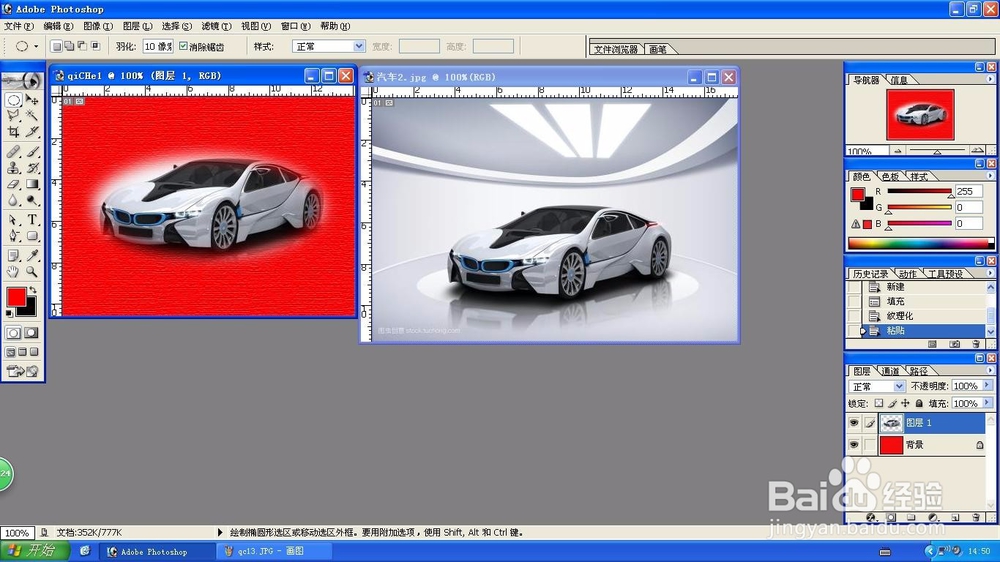Select the Type tool
Image resolution: width=1000 pixels, height=562 pixels.
[32, 220]
